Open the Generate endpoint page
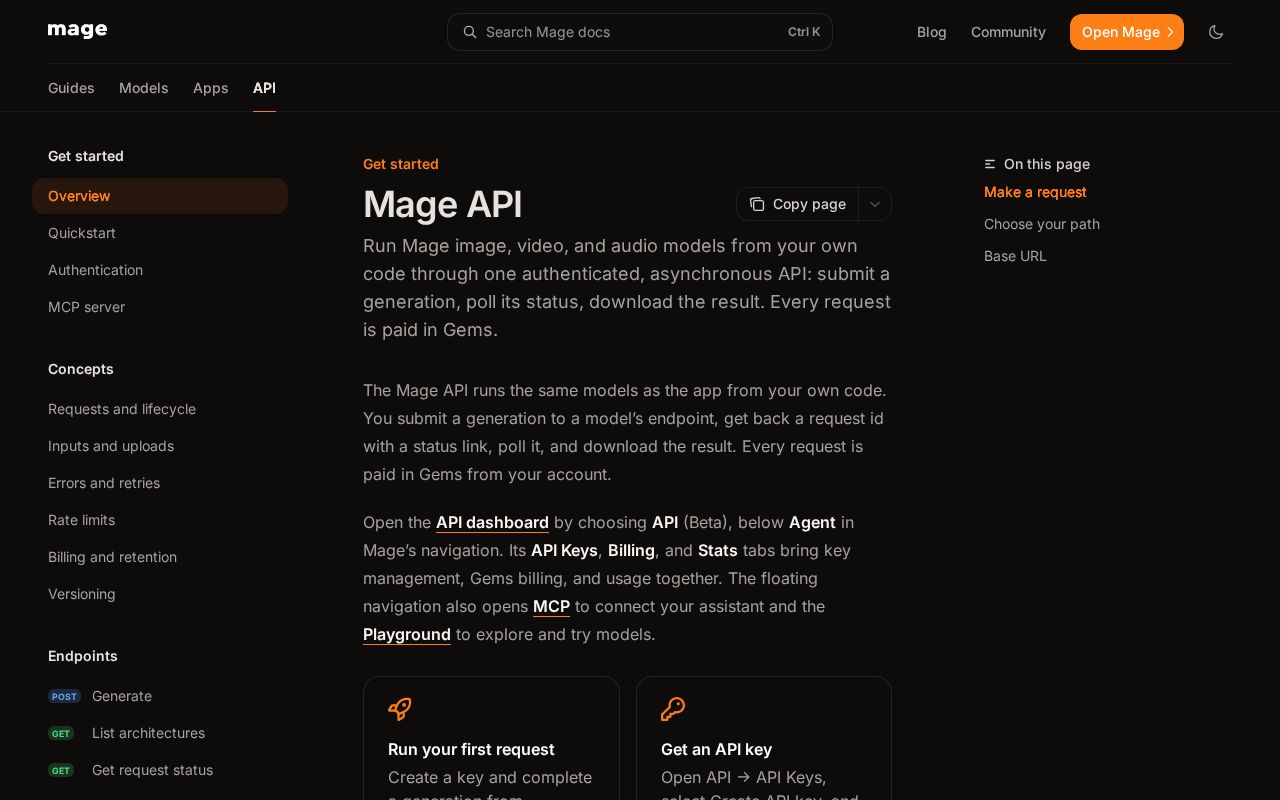Screen dimensions: 1280x800 [160, 696]
